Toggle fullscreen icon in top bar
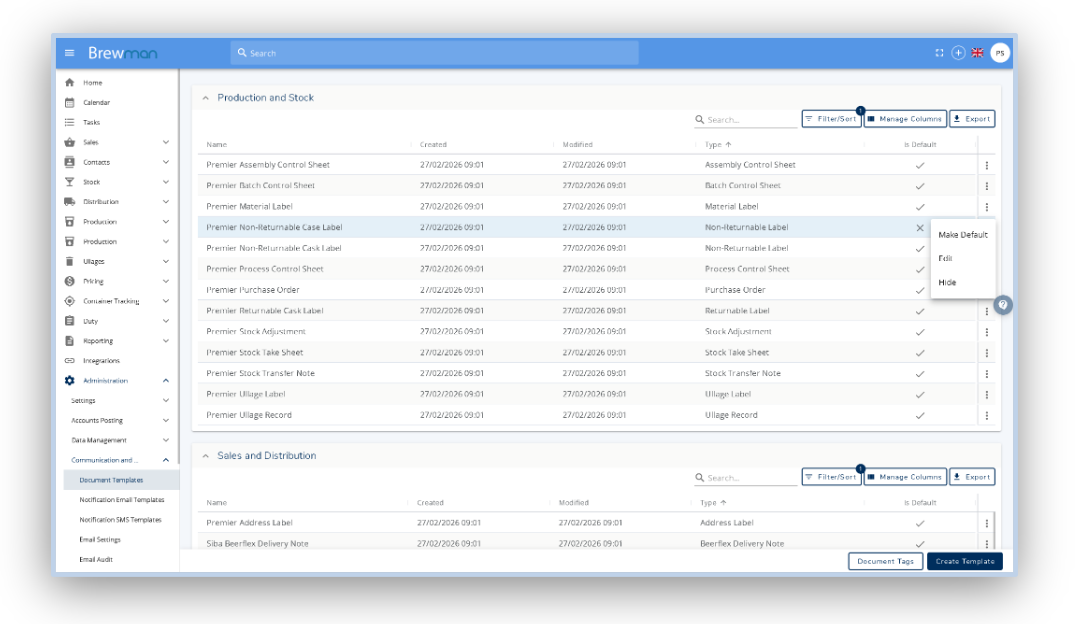 coord(939,53)
